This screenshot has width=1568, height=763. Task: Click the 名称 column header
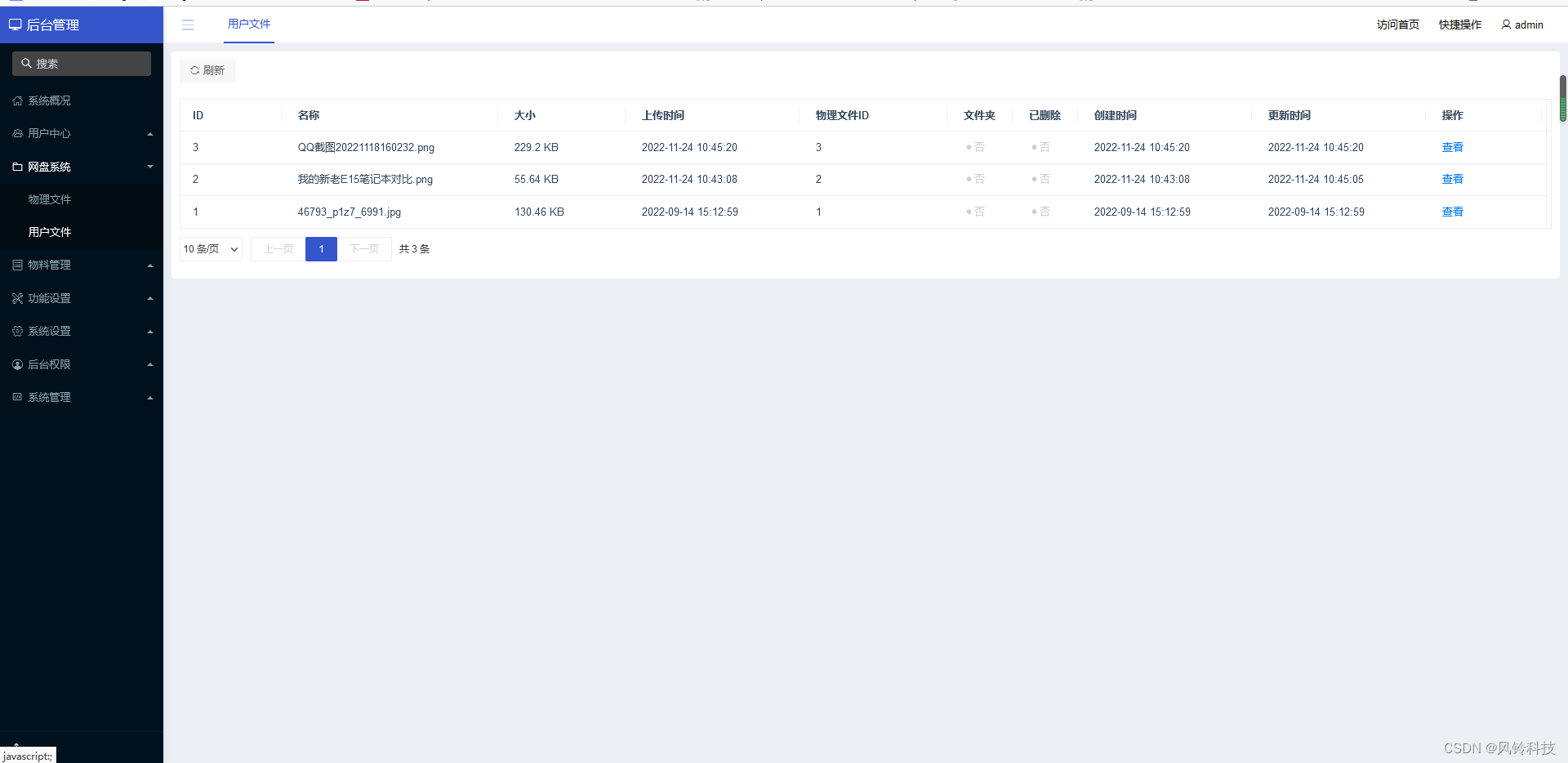(309, 115)
